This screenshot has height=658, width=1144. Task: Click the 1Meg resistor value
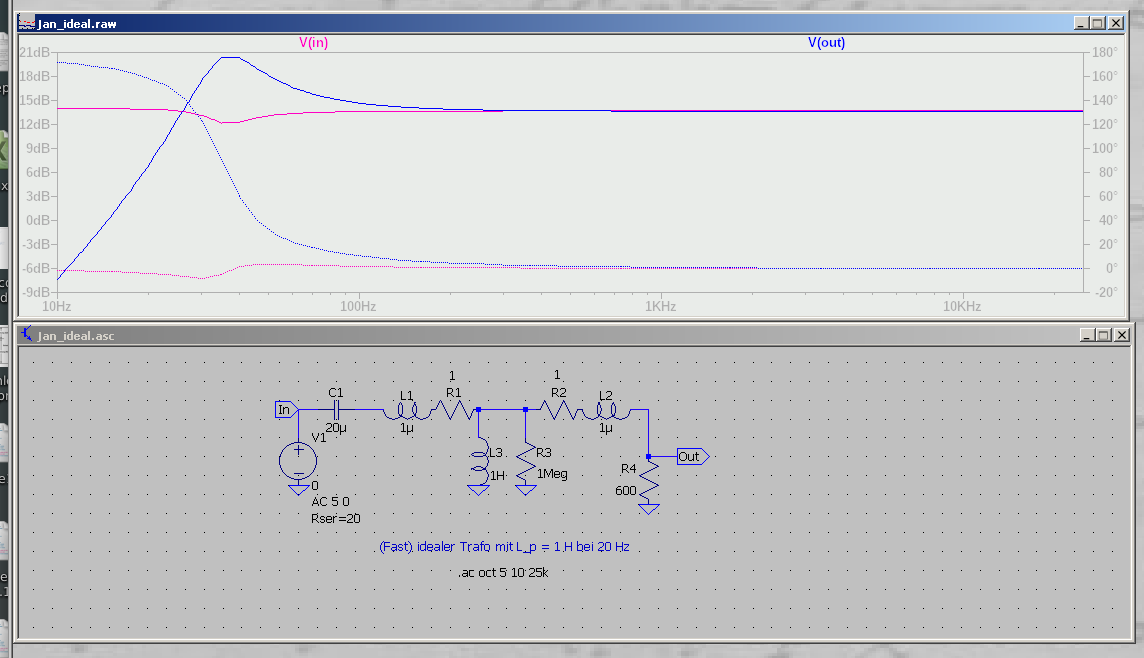tap(552, 474)
